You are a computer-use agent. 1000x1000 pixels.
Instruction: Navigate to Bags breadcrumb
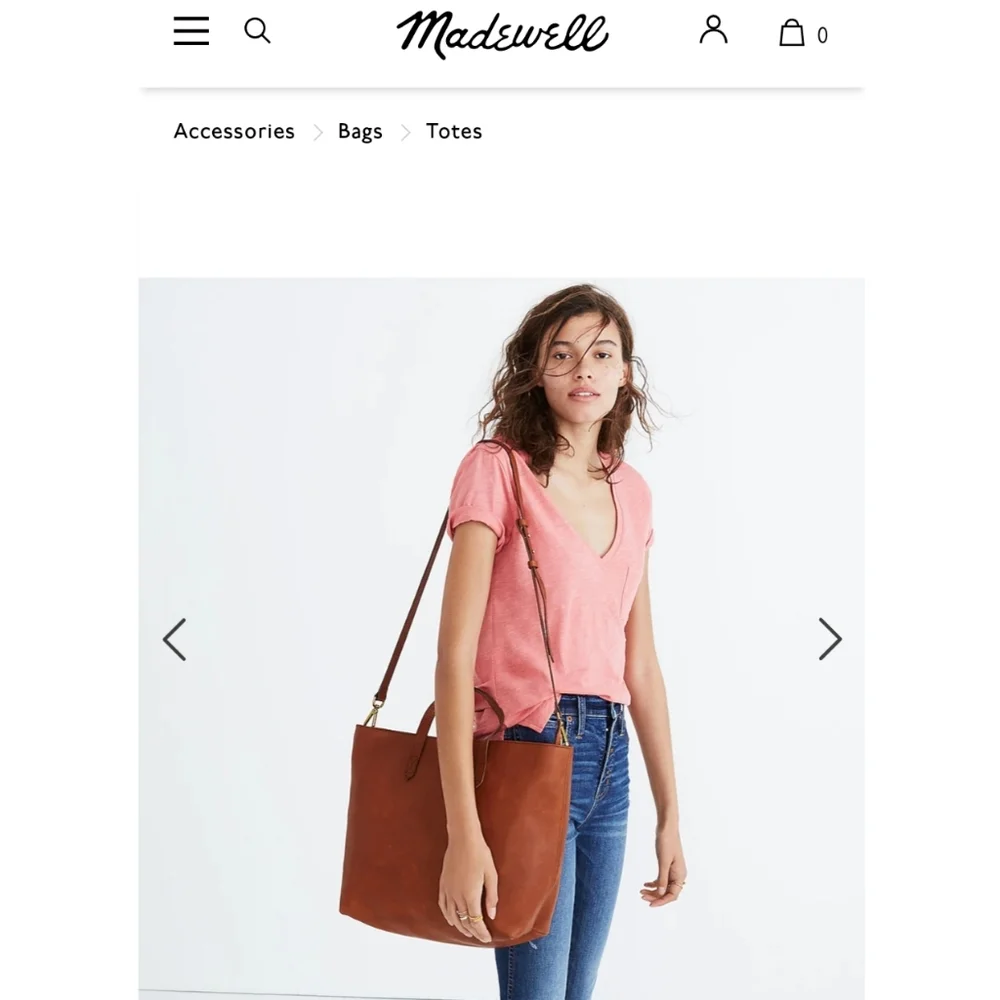click(x=360, y=131)
